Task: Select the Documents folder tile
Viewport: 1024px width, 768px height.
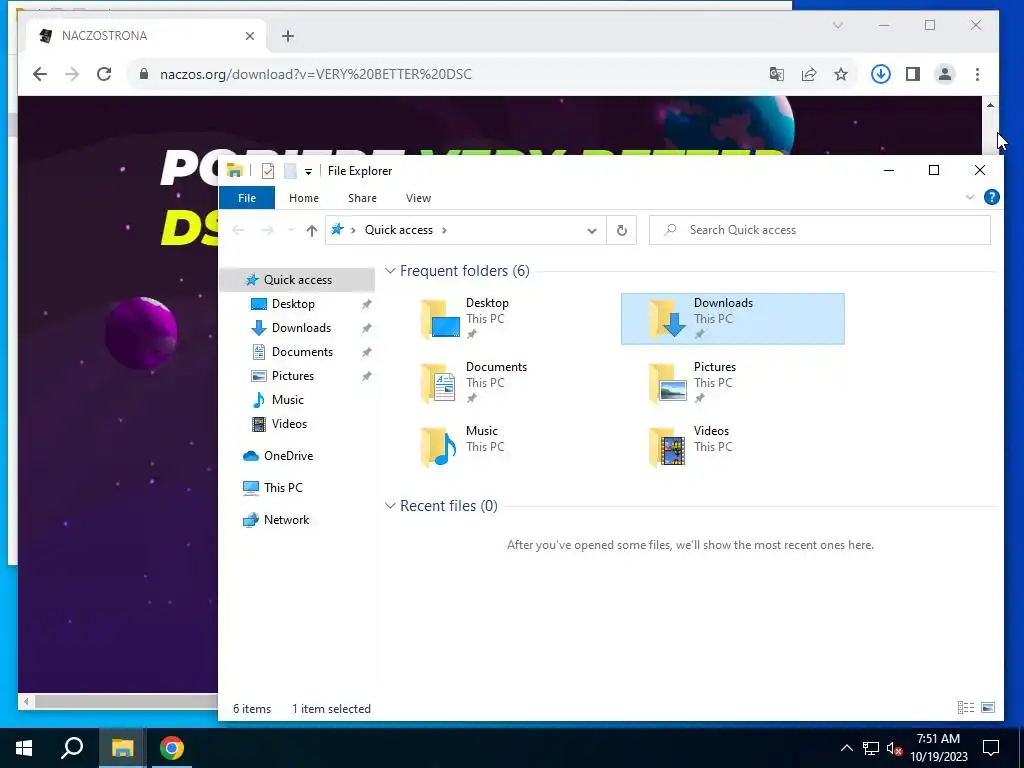Action: (x=505, y=383)
